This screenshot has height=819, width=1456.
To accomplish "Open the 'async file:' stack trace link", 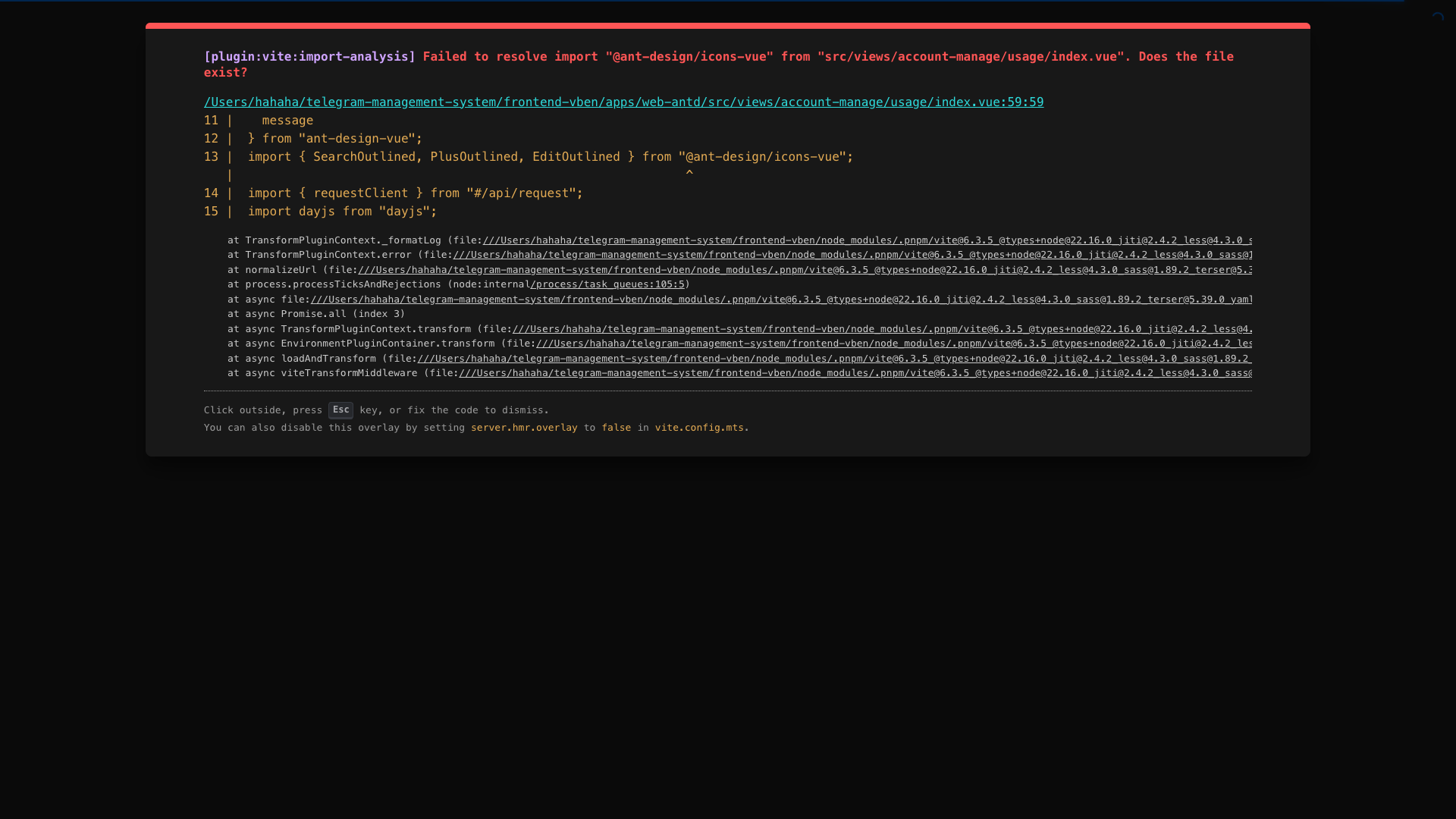I will 781,300.
